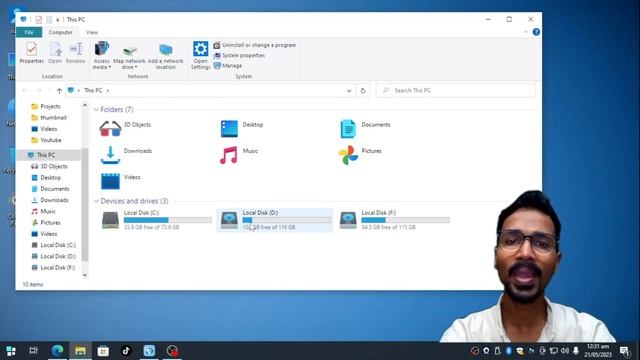Select Pictures in navigation pane
640x360 pixels.
[50, 222]
